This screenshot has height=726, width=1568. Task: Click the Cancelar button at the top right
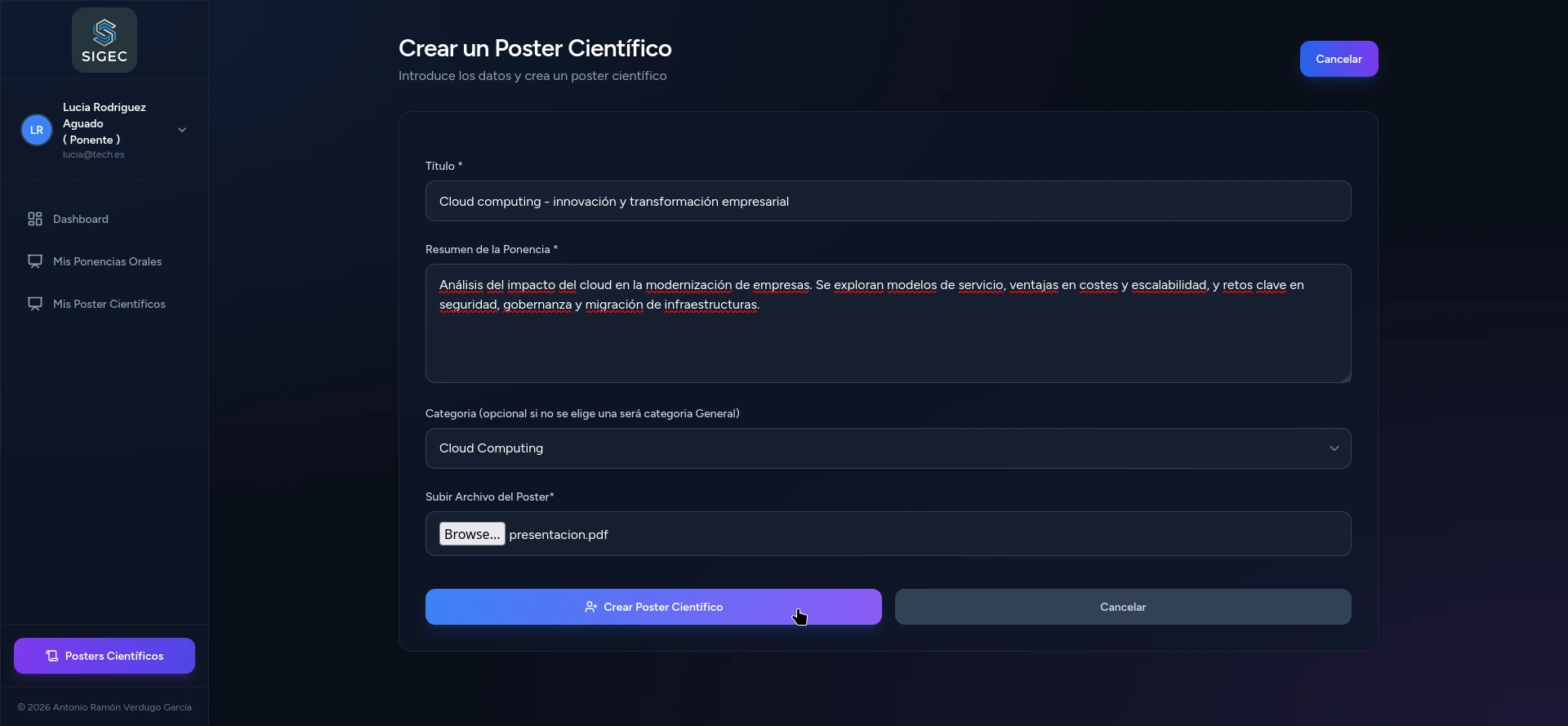click(1338, 59)
